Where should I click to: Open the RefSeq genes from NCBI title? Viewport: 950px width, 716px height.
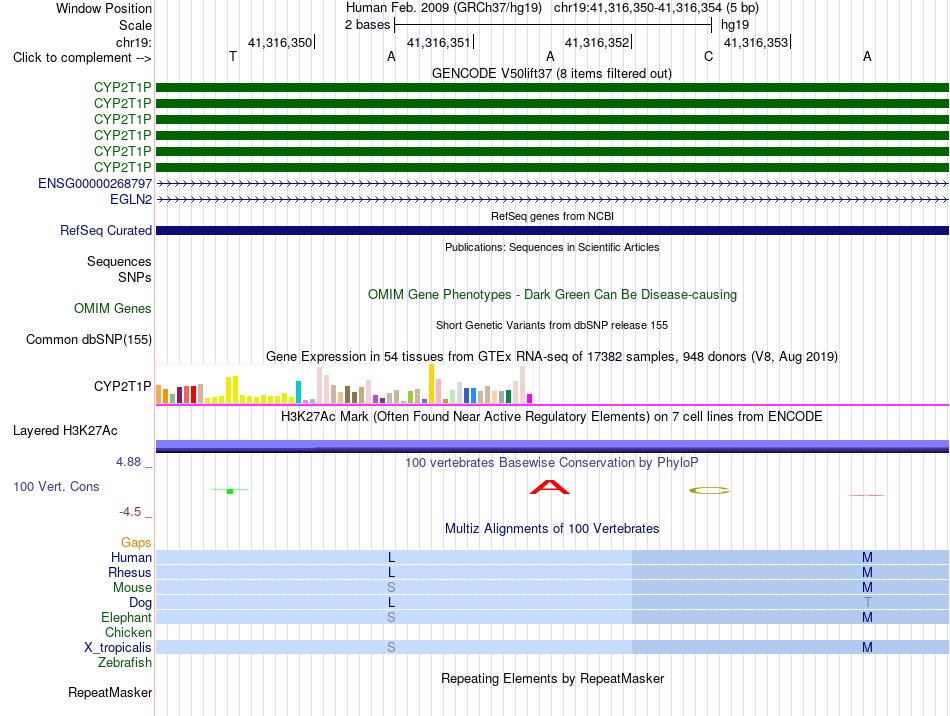[552, 216]
